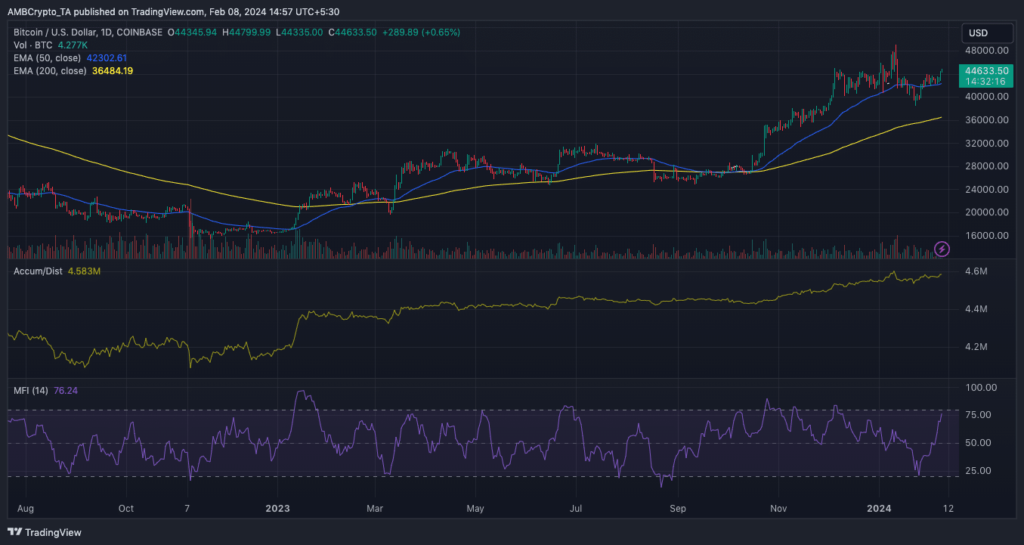
Task: Select the Accum/Dist indicator label
Action: (x=37, y=270)
